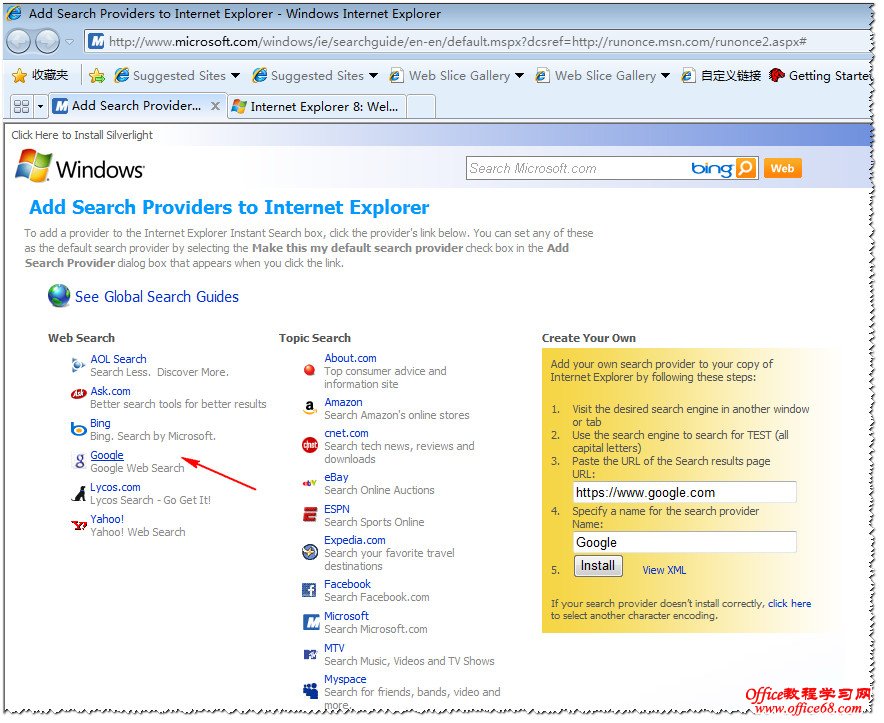
Task: Click the MTV logo icon
Action: pyautogui.click(x=310, y=654)
